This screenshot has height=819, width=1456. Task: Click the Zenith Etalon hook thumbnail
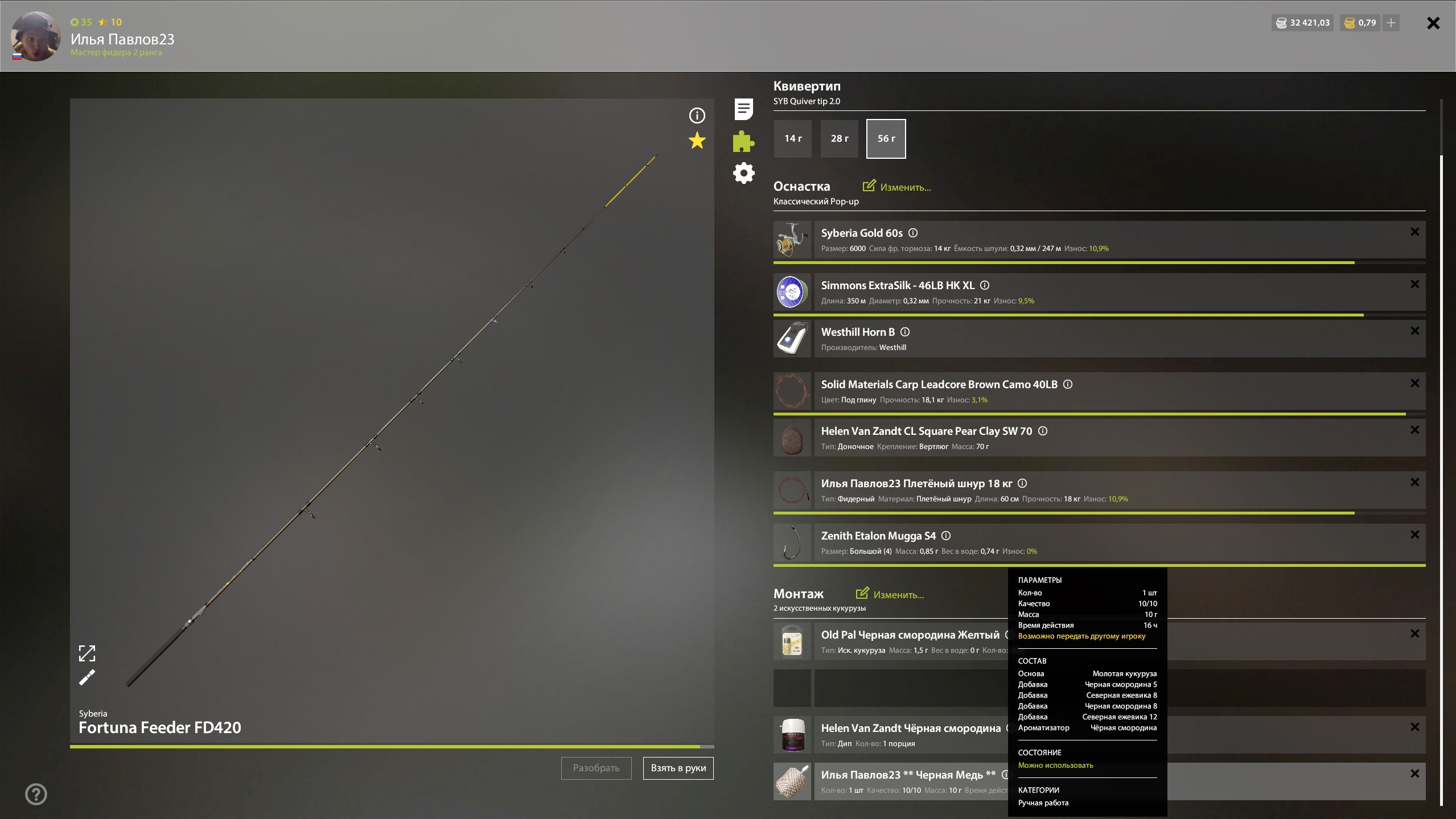(x=792, y=542)
